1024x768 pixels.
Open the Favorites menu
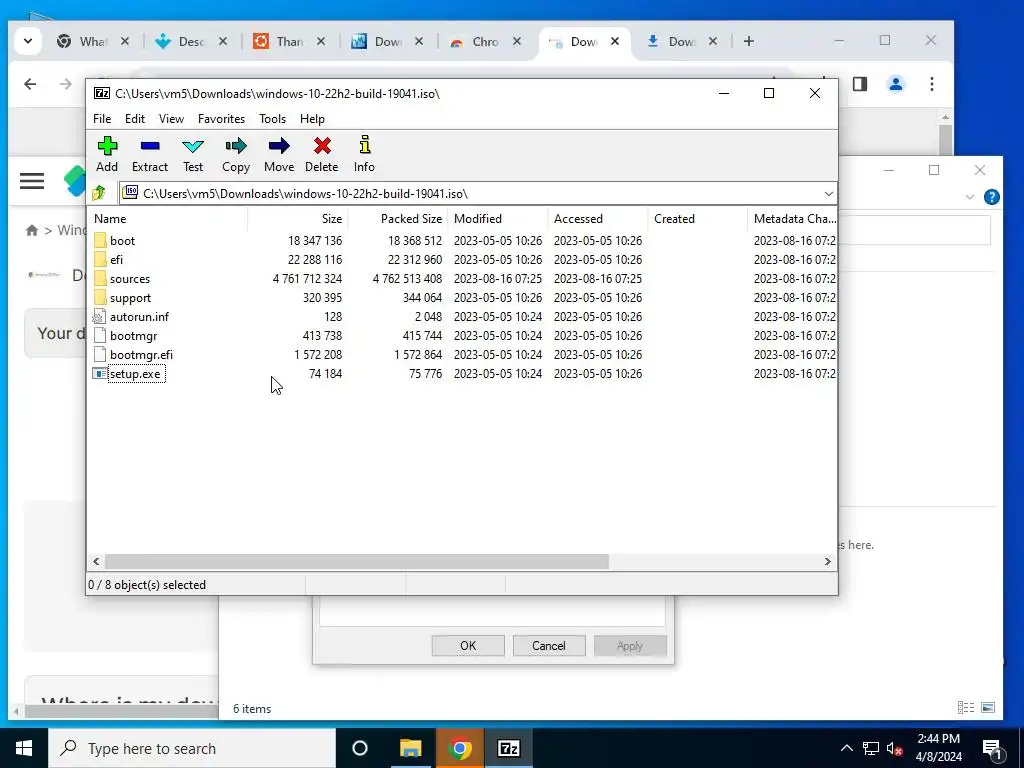point(221,119)
